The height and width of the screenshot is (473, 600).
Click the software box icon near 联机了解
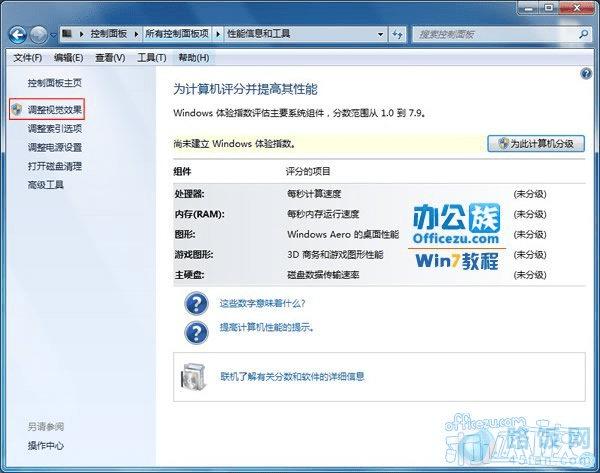pos(194,377)
